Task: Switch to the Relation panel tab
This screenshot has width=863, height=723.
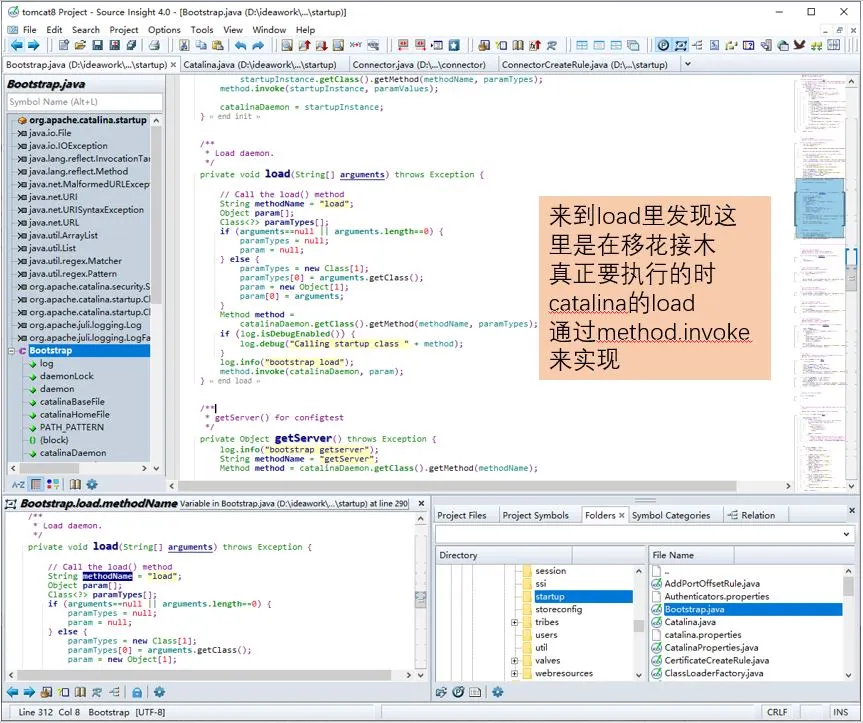Action: coord(751,516)
